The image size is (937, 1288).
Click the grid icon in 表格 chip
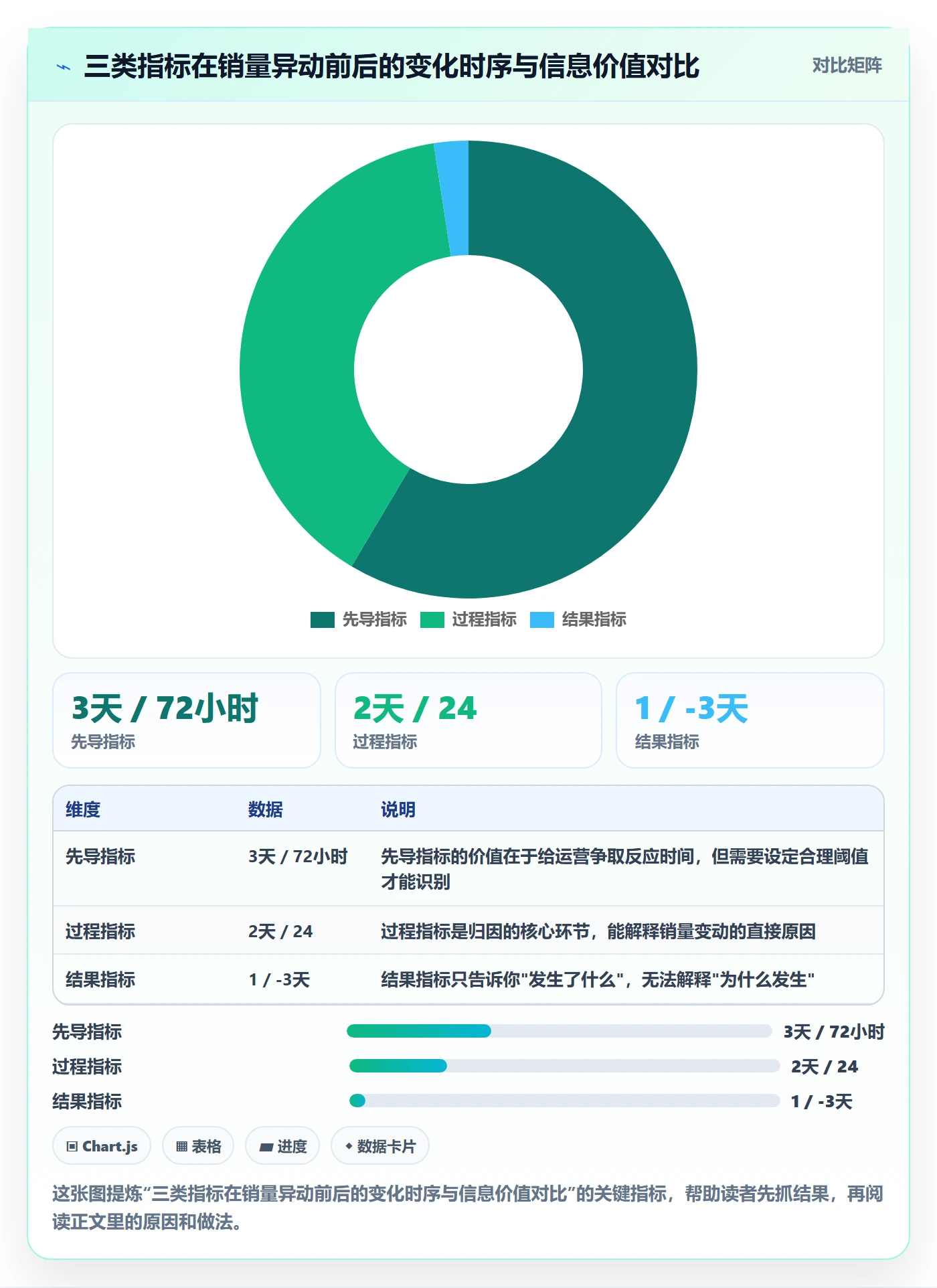pos(181,1147)
